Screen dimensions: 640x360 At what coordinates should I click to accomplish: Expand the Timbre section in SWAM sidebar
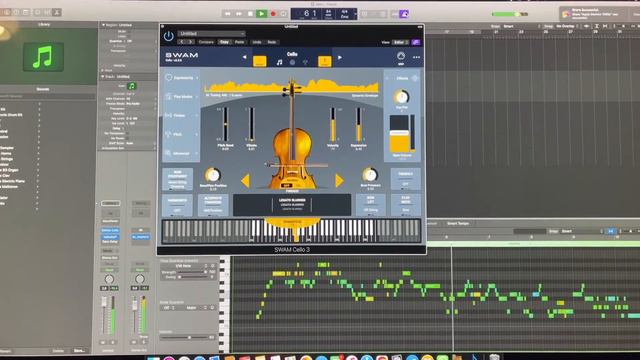coord(181,116)
